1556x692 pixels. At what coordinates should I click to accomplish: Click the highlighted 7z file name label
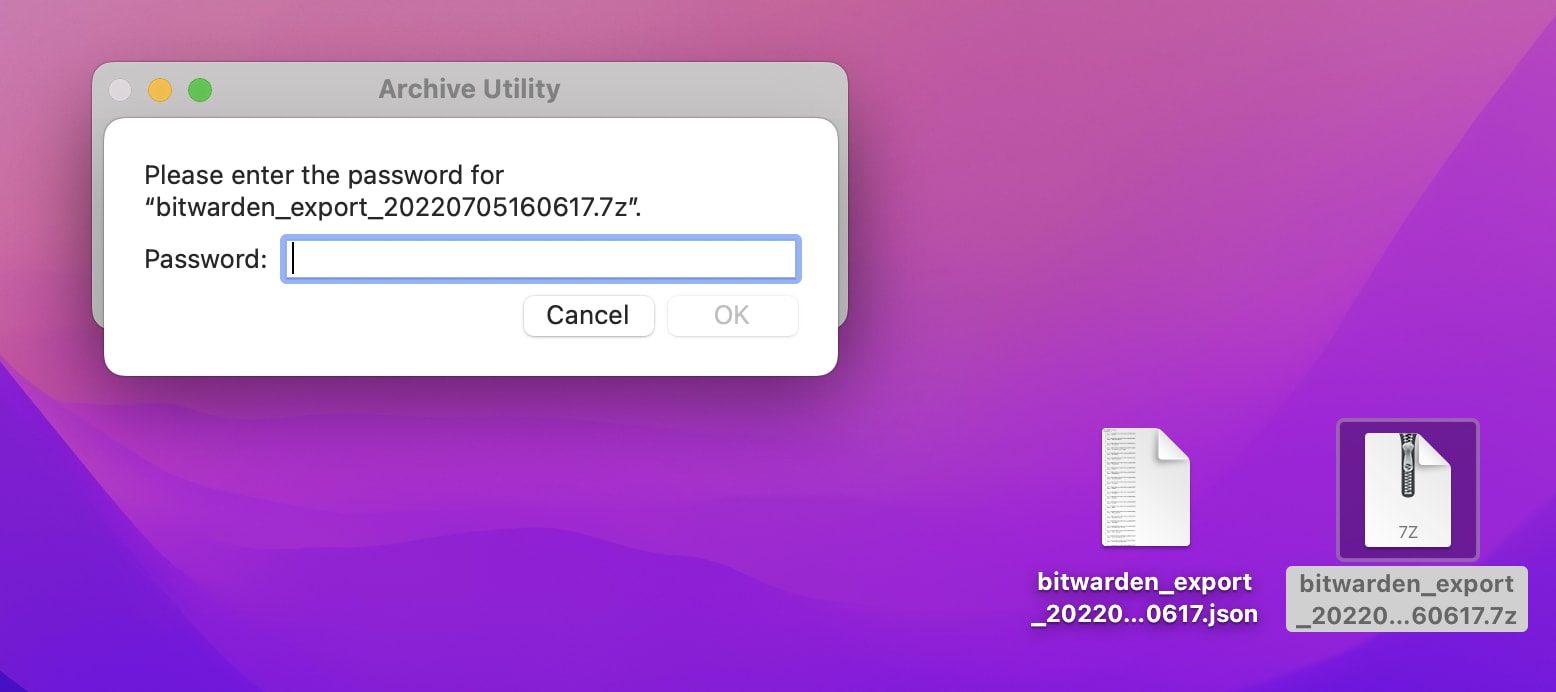pos(1407,599)
